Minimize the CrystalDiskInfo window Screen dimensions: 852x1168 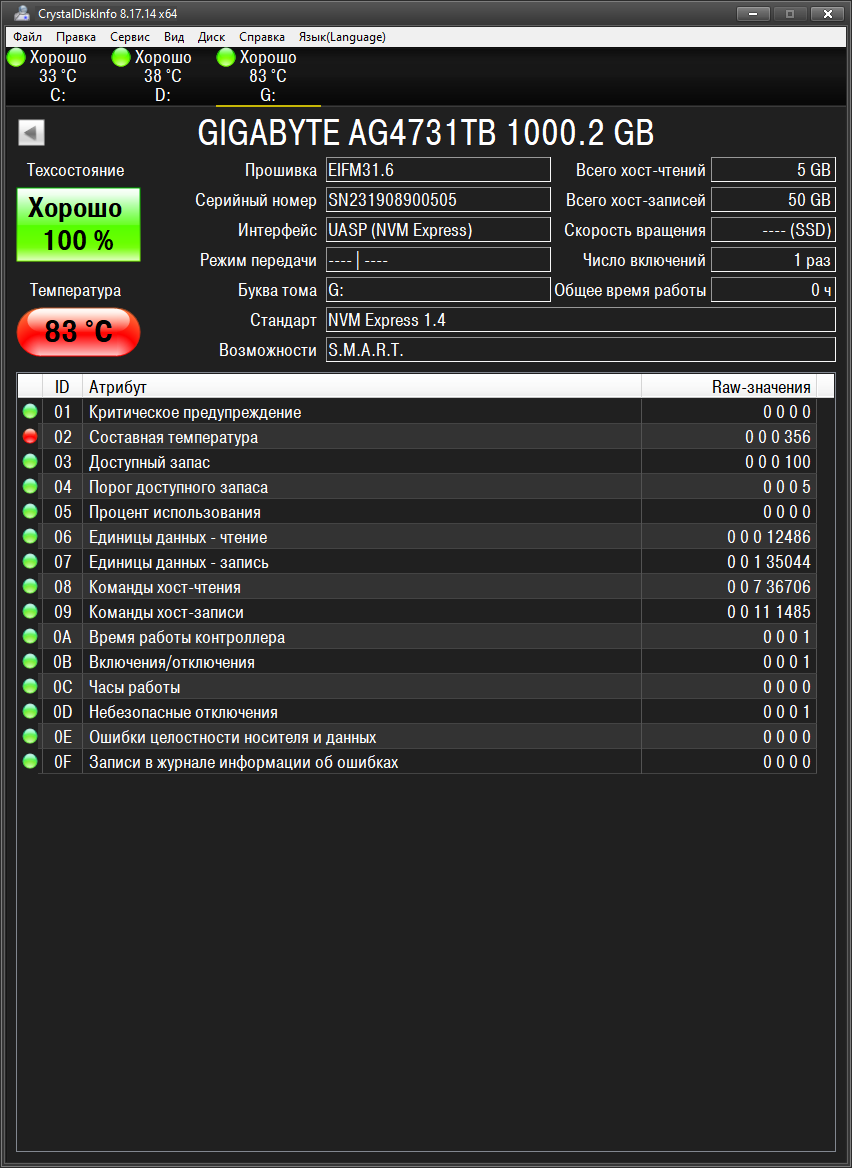[753, 13]
